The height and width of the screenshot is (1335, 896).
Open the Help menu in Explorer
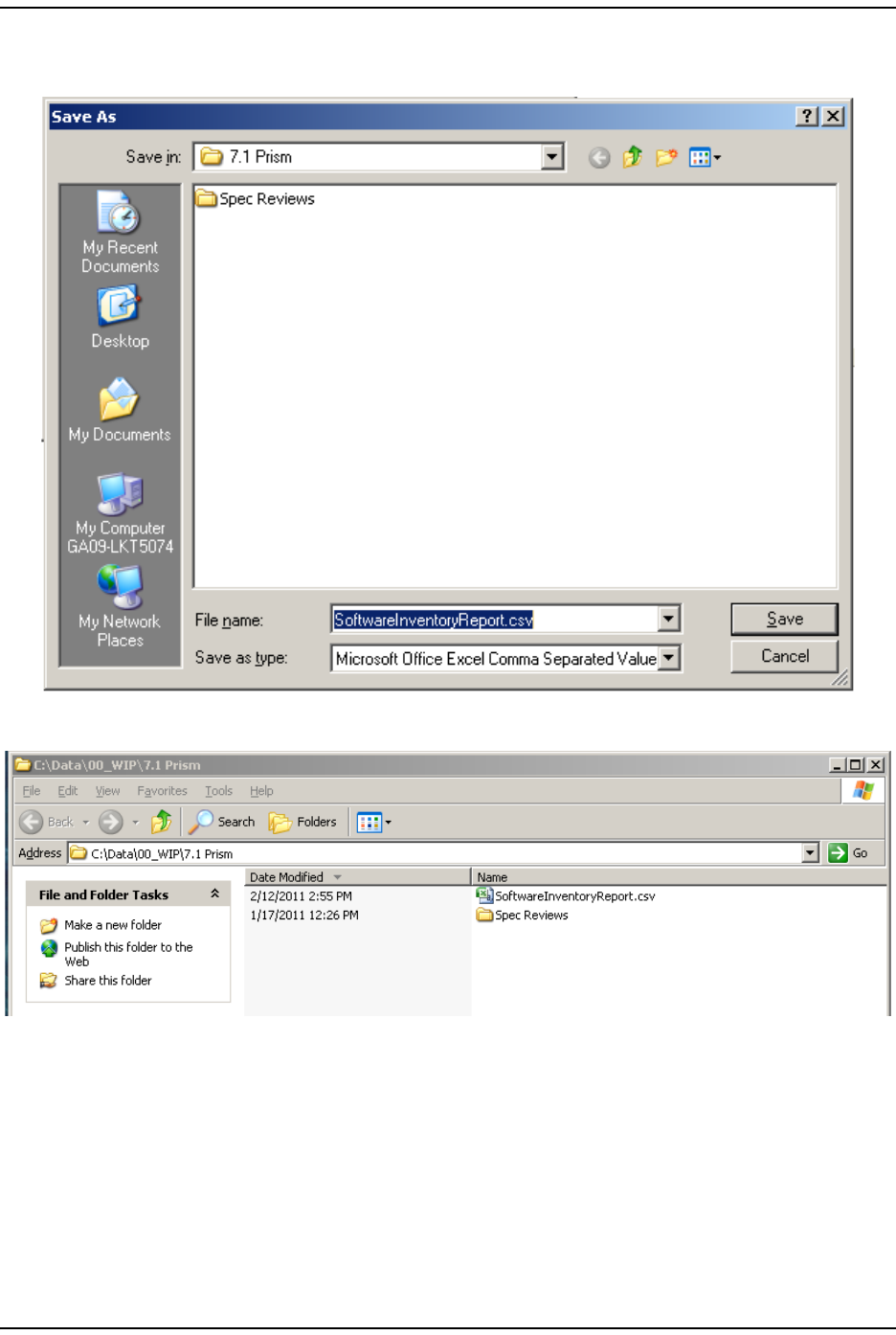[261, 791]
